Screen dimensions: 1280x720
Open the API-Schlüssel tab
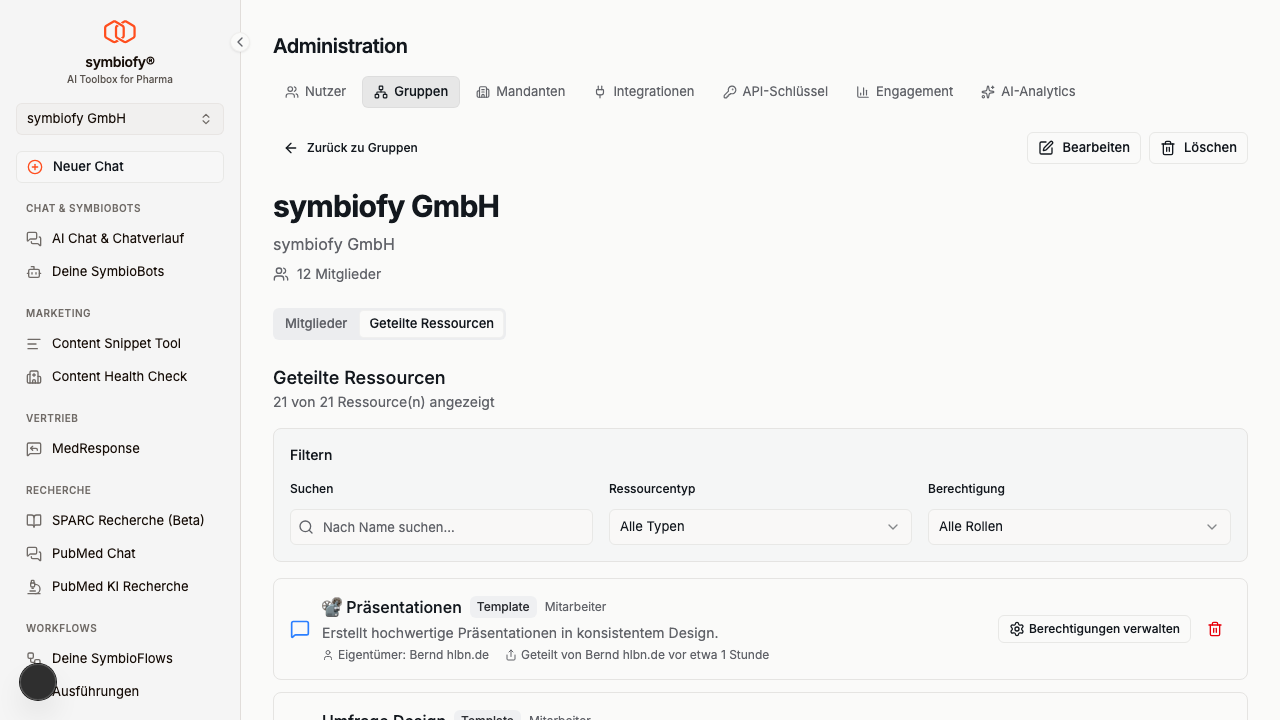click(775, 92)
